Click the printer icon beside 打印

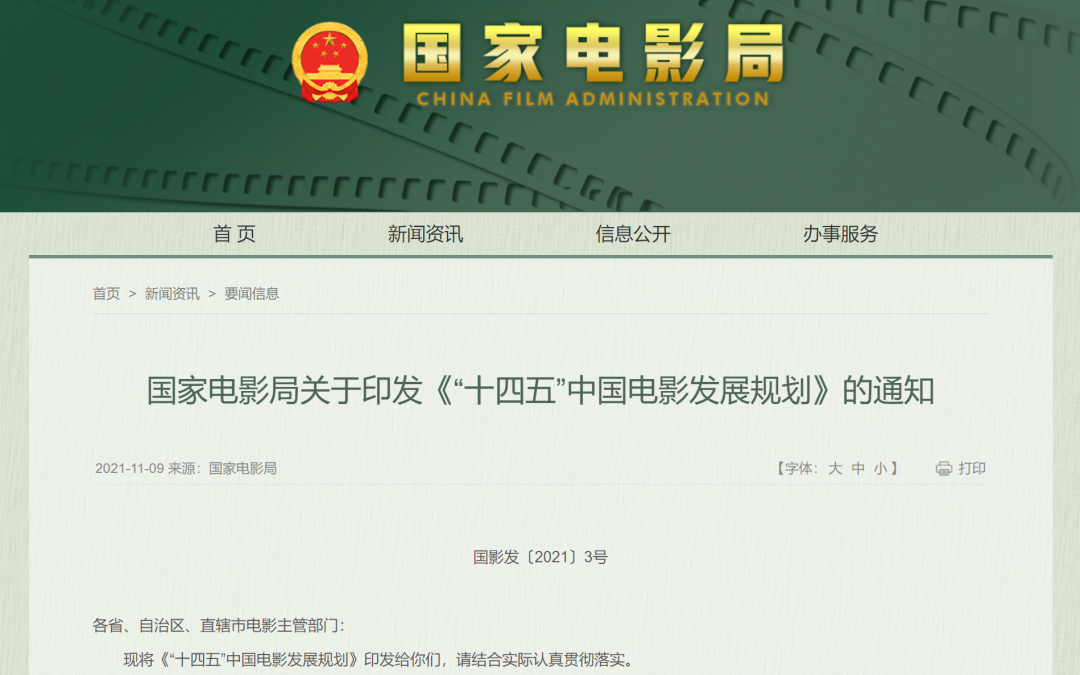click(x=944, y=469)
